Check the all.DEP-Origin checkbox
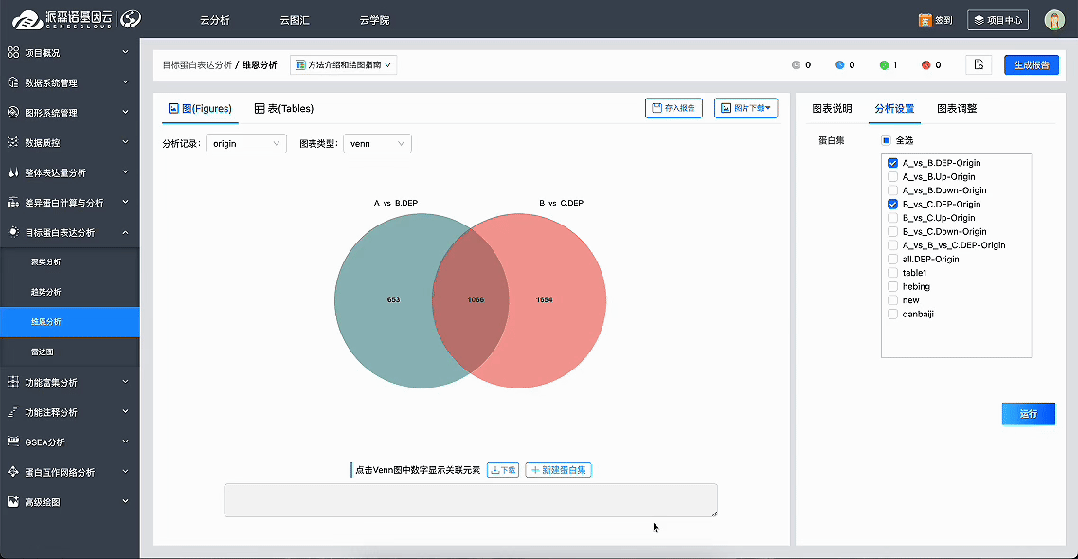 point(893,259)
